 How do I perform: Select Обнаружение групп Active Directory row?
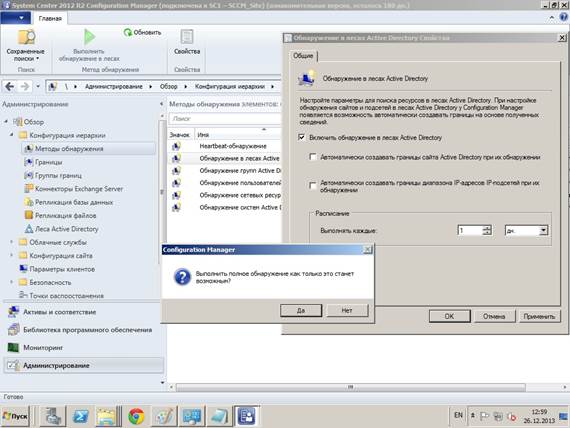(225, 171)
